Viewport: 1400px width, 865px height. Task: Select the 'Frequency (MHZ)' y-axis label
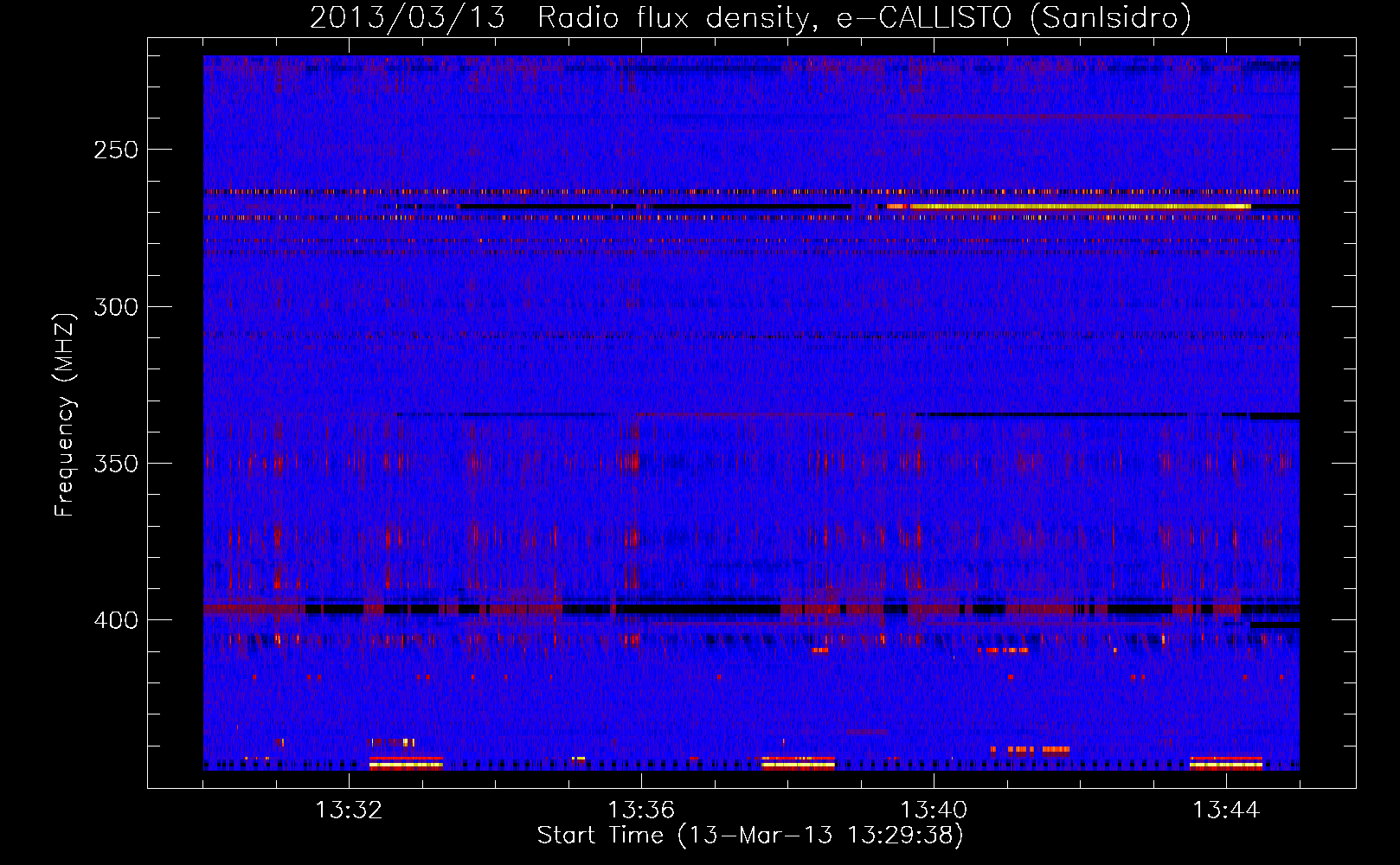[66, 414]
